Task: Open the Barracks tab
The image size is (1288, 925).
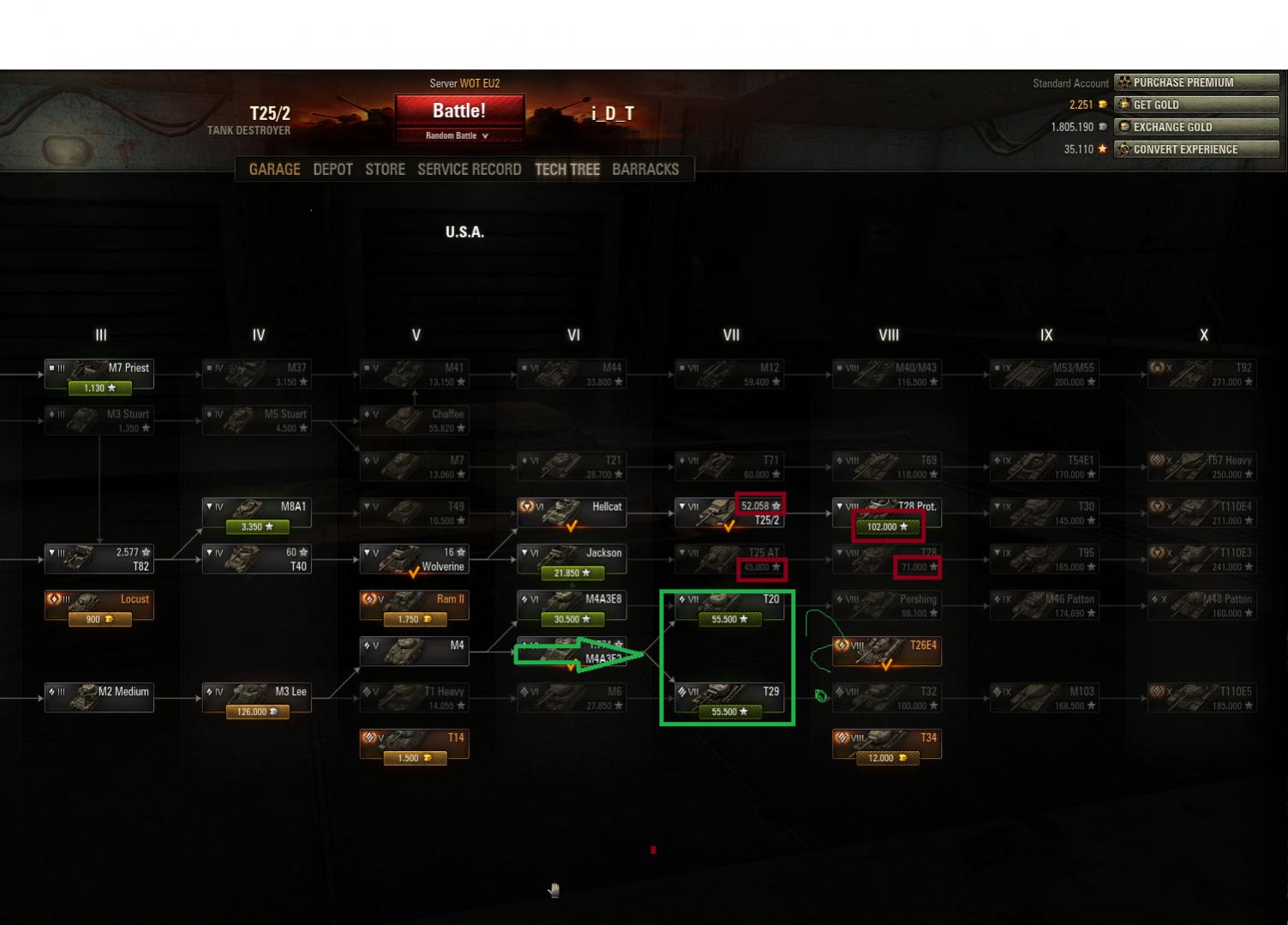Action: (x=645, y=169)
